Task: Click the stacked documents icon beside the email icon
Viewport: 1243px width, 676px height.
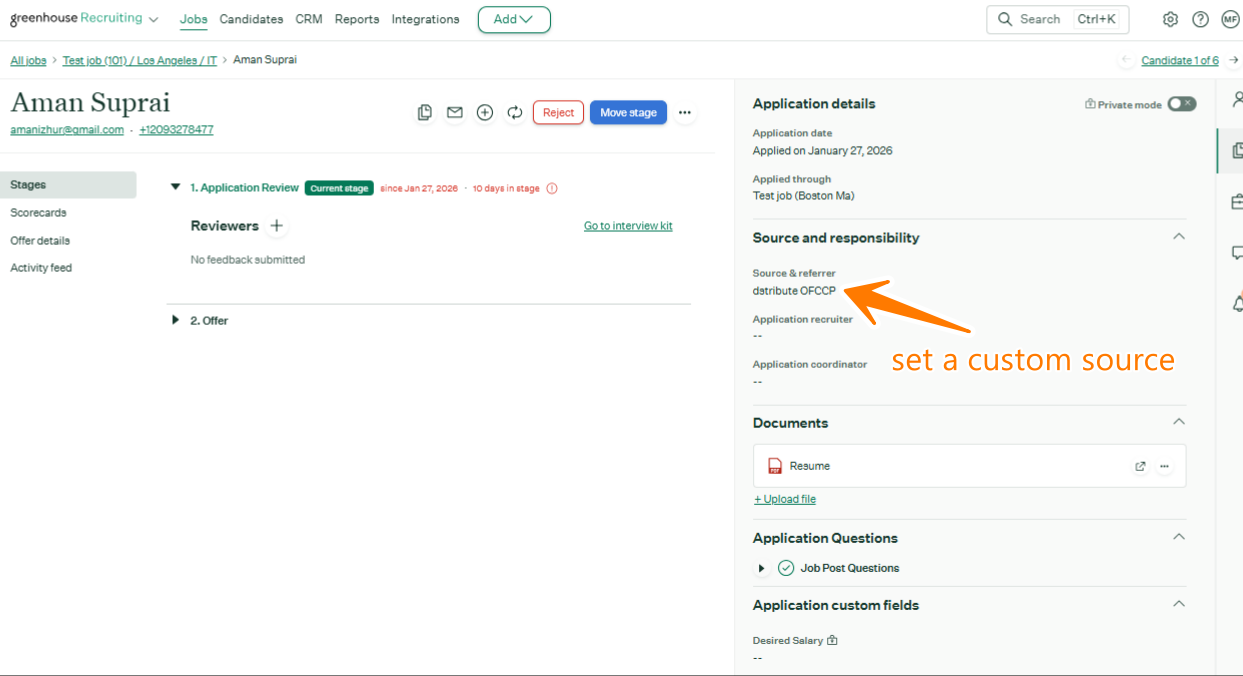Action: [x=425, y=113]
